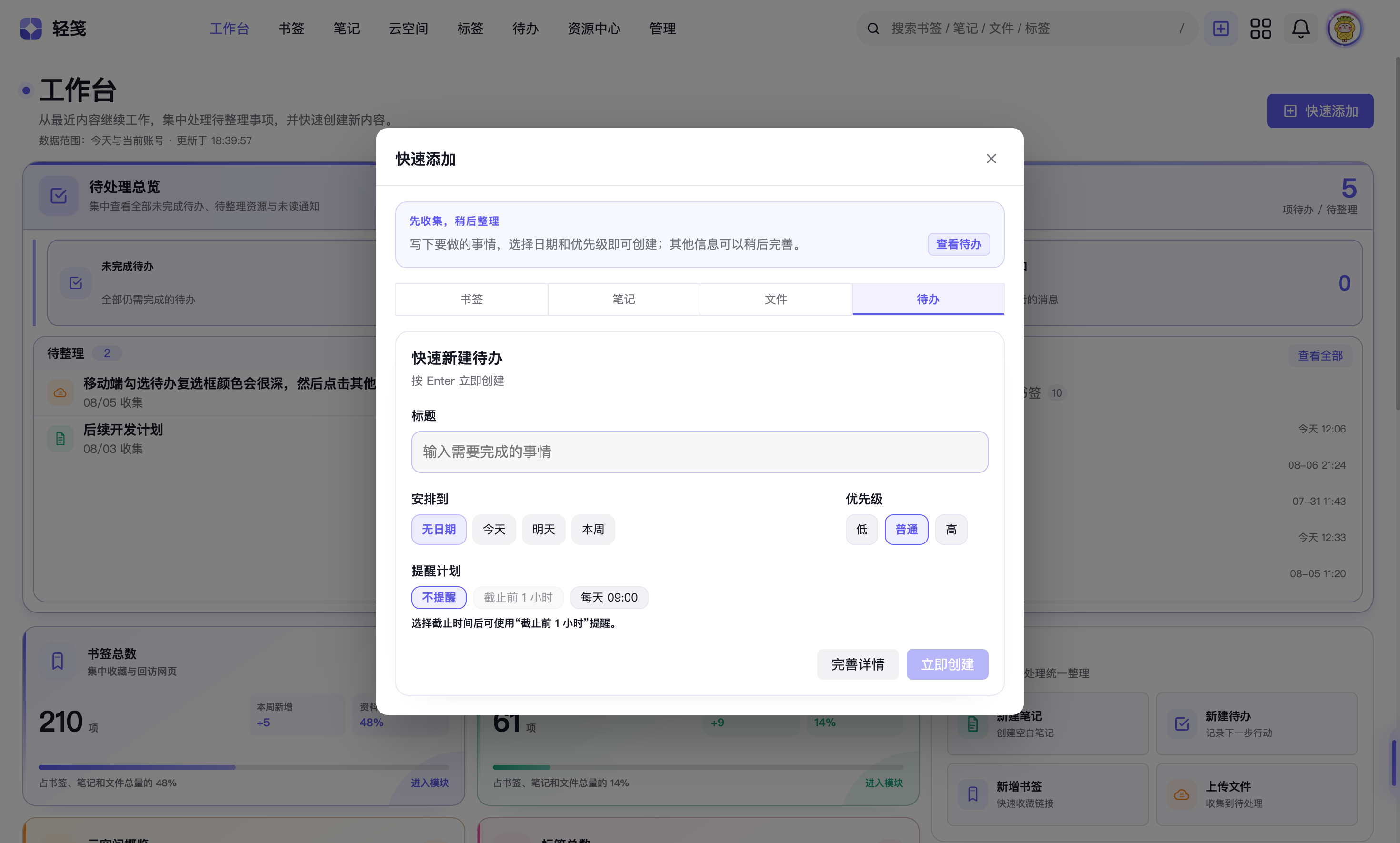Screen dimensions: 1400x843
Task: Click the 立即创建 button
Action: pos(947,664)
